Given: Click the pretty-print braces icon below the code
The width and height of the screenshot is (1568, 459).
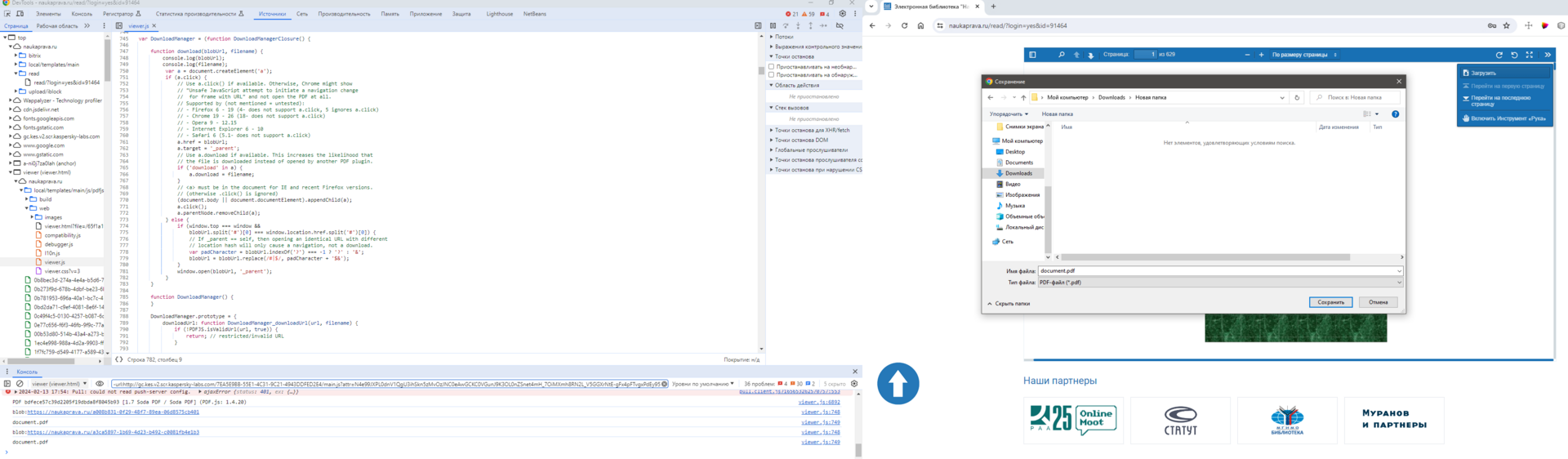Looking at the screenshot, I should click(x=119, y=359).
